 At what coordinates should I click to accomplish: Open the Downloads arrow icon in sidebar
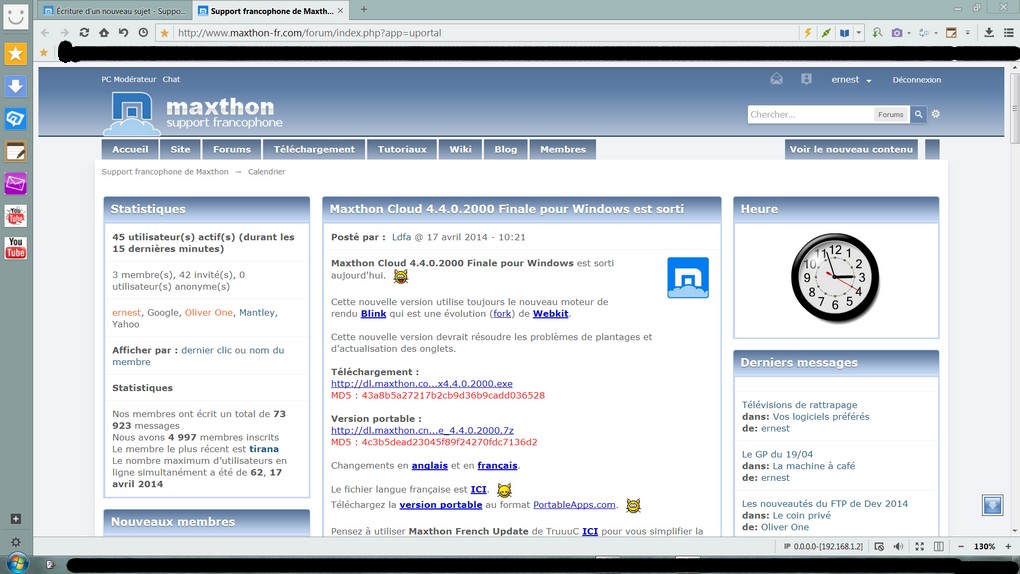[x=16, y=86]
